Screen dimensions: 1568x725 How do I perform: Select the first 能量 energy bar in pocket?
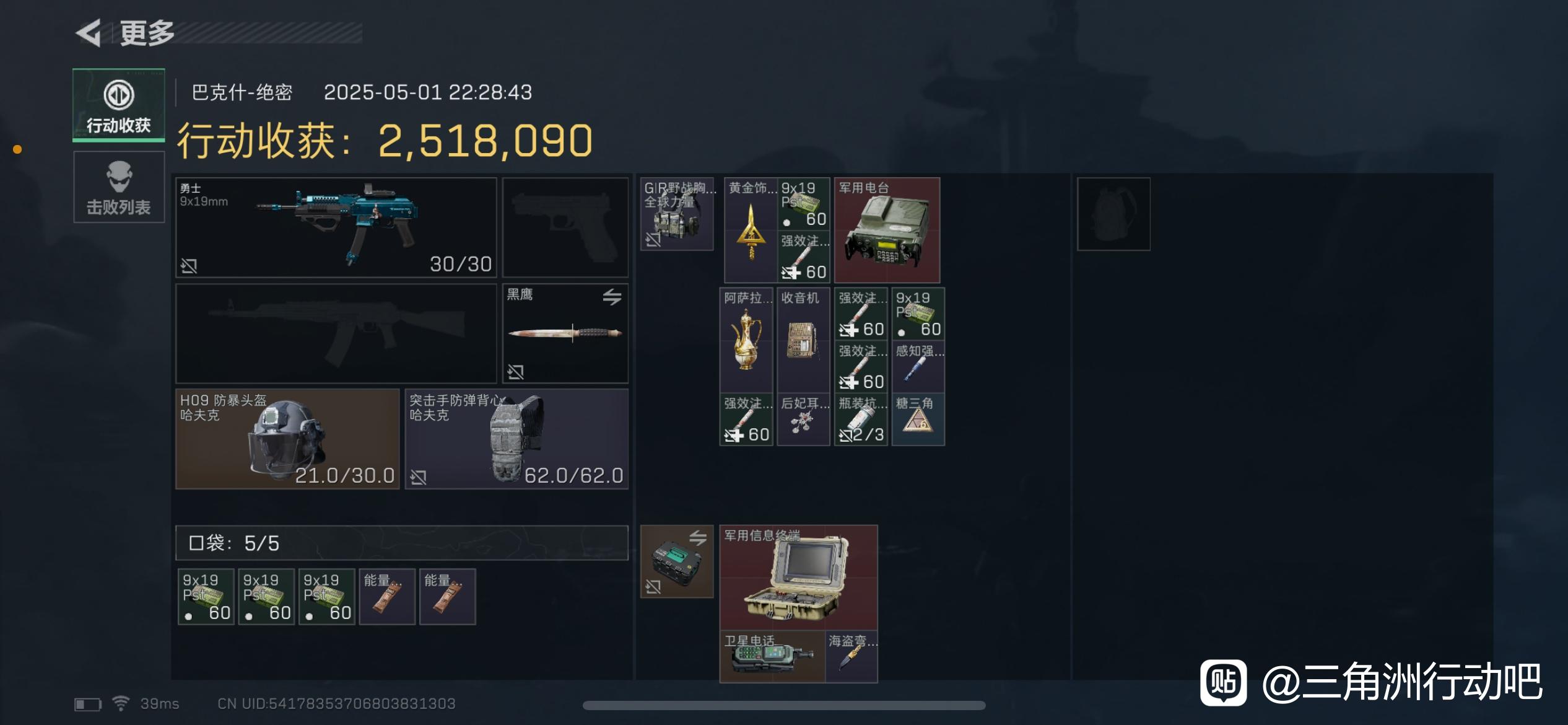click(x=387, y=597)
